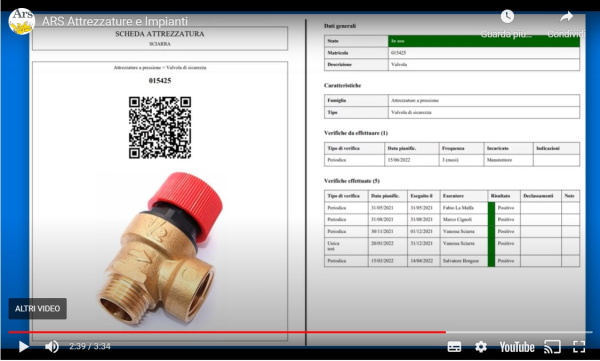
Task: Click the green 'In uso' status cell
Action: (484, 41)
